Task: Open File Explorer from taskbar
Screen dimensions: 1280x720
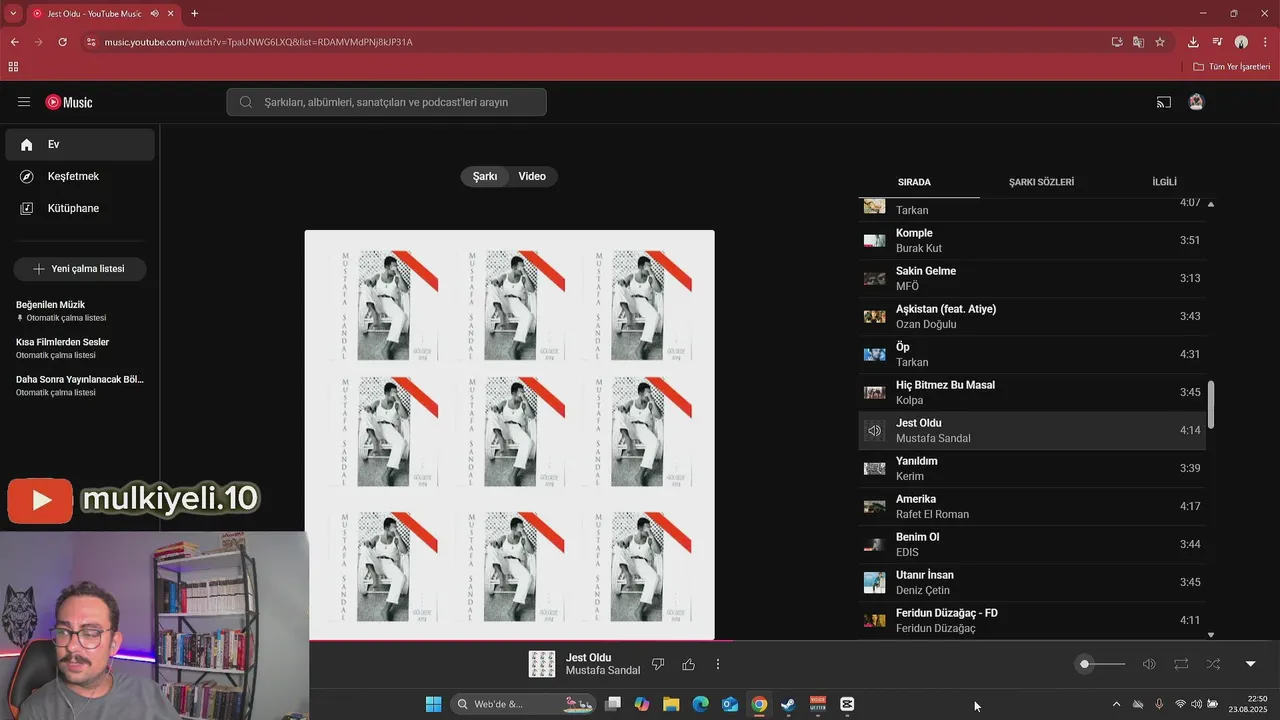Action: (671, 704)
